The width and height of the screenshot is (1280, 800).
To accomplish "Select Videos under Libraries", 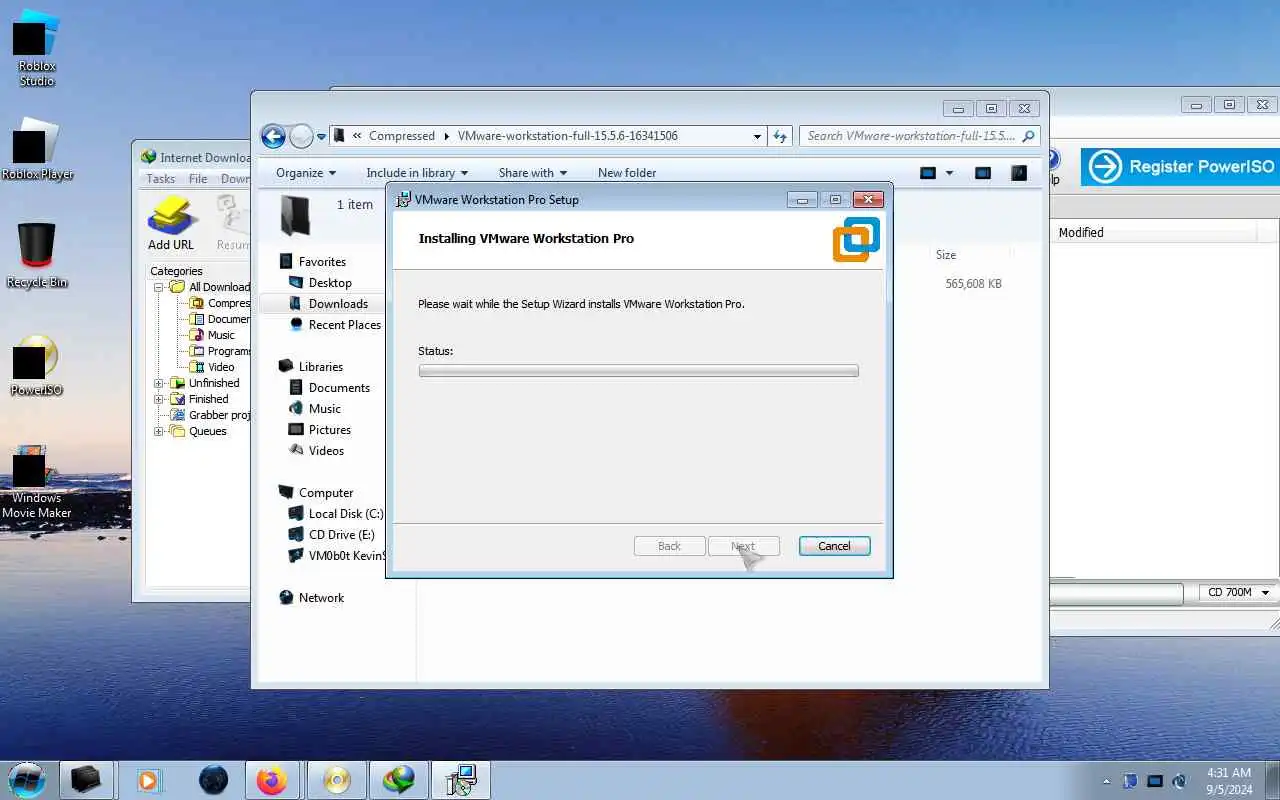I will (326, 451).
